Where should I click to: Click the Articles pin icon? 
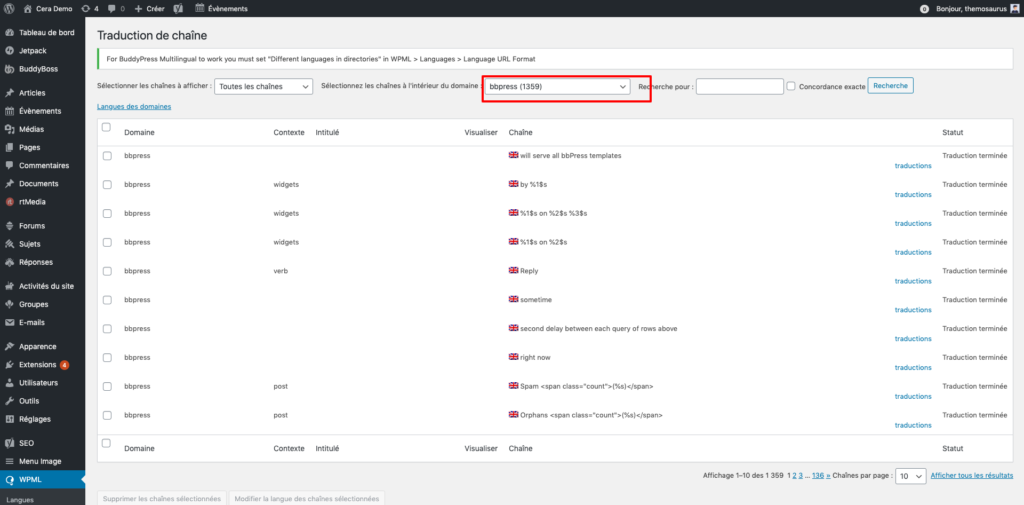9,93
